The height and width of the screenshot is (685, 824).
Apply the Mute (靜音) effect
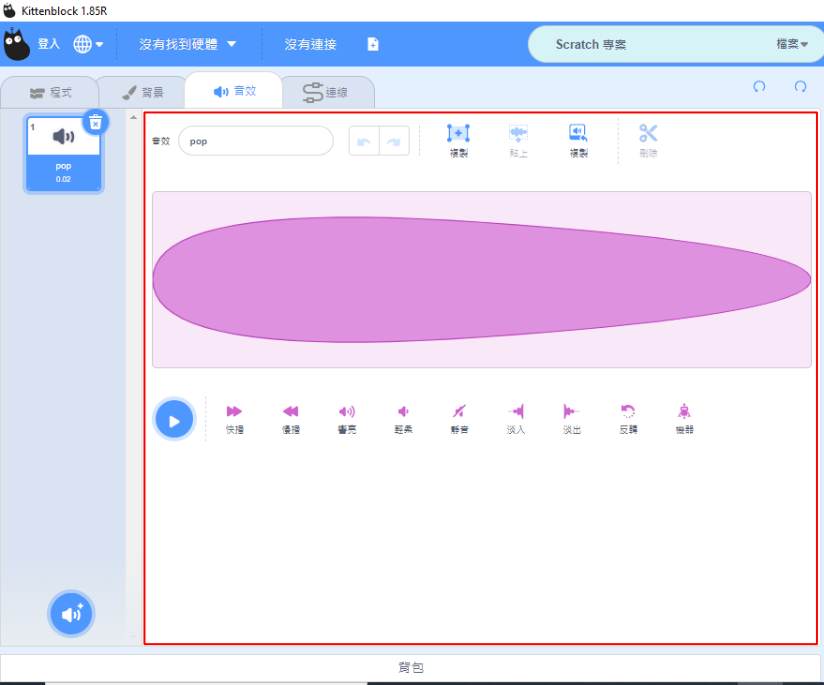coord(459,420)
